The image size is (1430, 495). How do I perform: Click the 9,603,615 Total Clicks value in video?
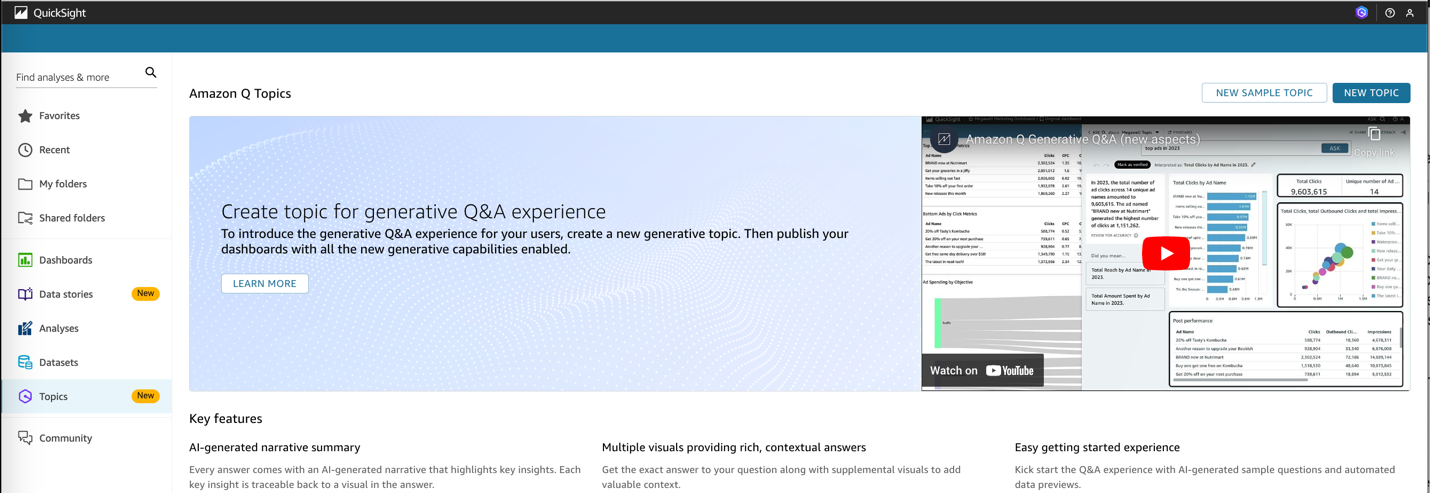(x=1309, y=191)
